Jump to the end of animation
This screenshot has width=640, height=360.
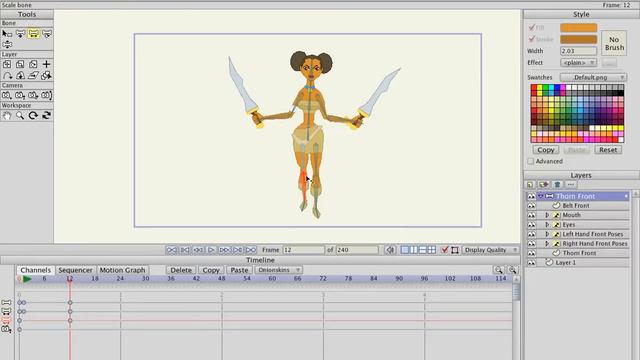(251, 250)
